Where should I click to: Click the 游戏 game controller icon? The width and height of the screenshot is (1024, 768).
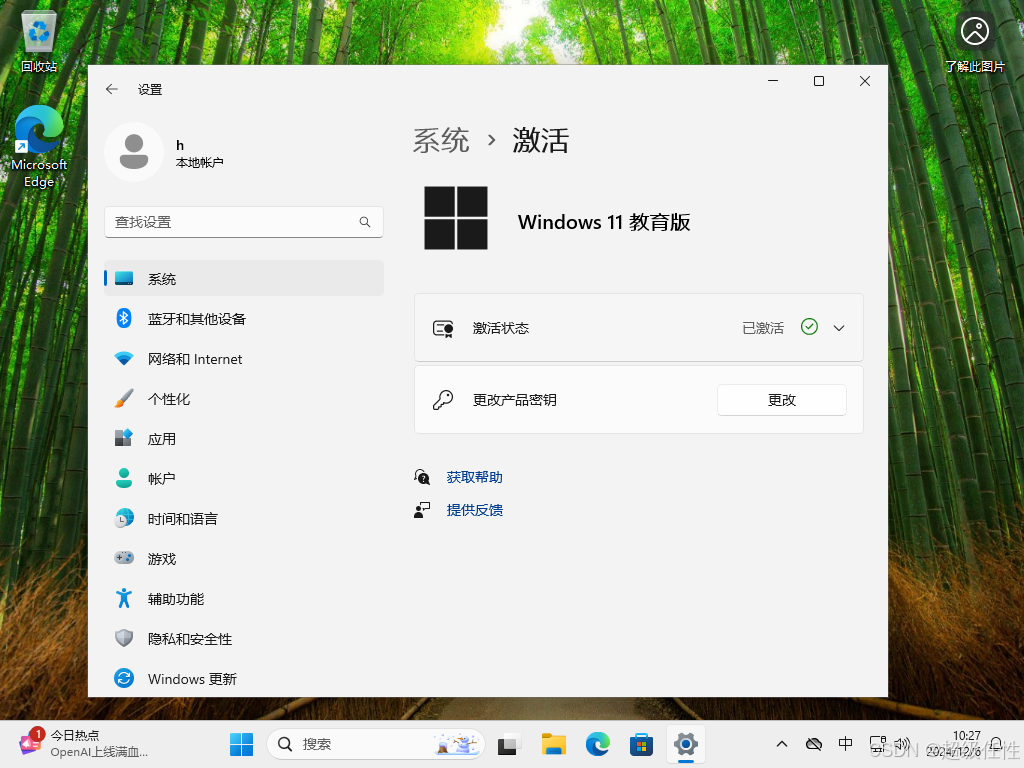click(124, 558)
